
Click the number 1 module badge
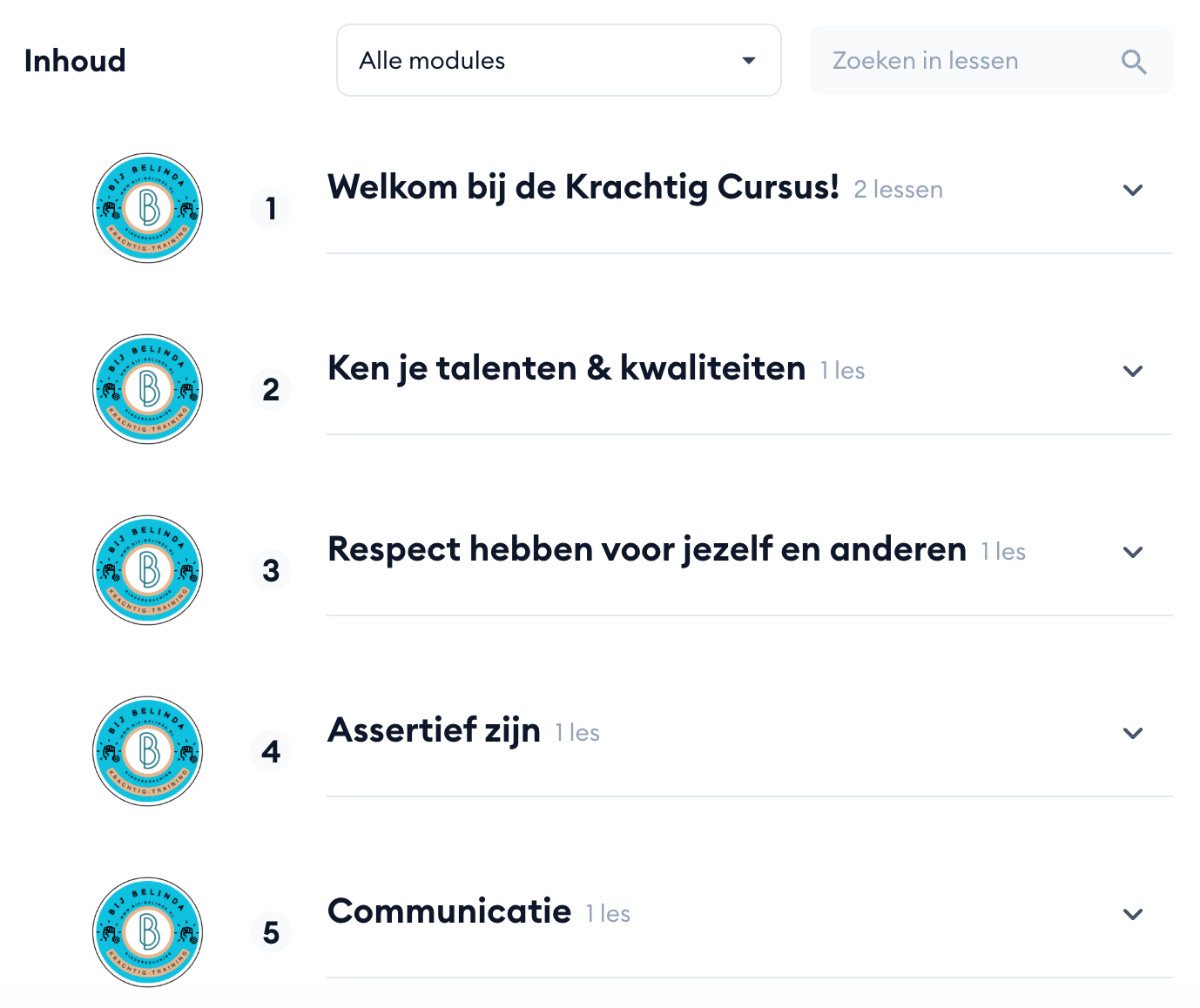[271, 209]
